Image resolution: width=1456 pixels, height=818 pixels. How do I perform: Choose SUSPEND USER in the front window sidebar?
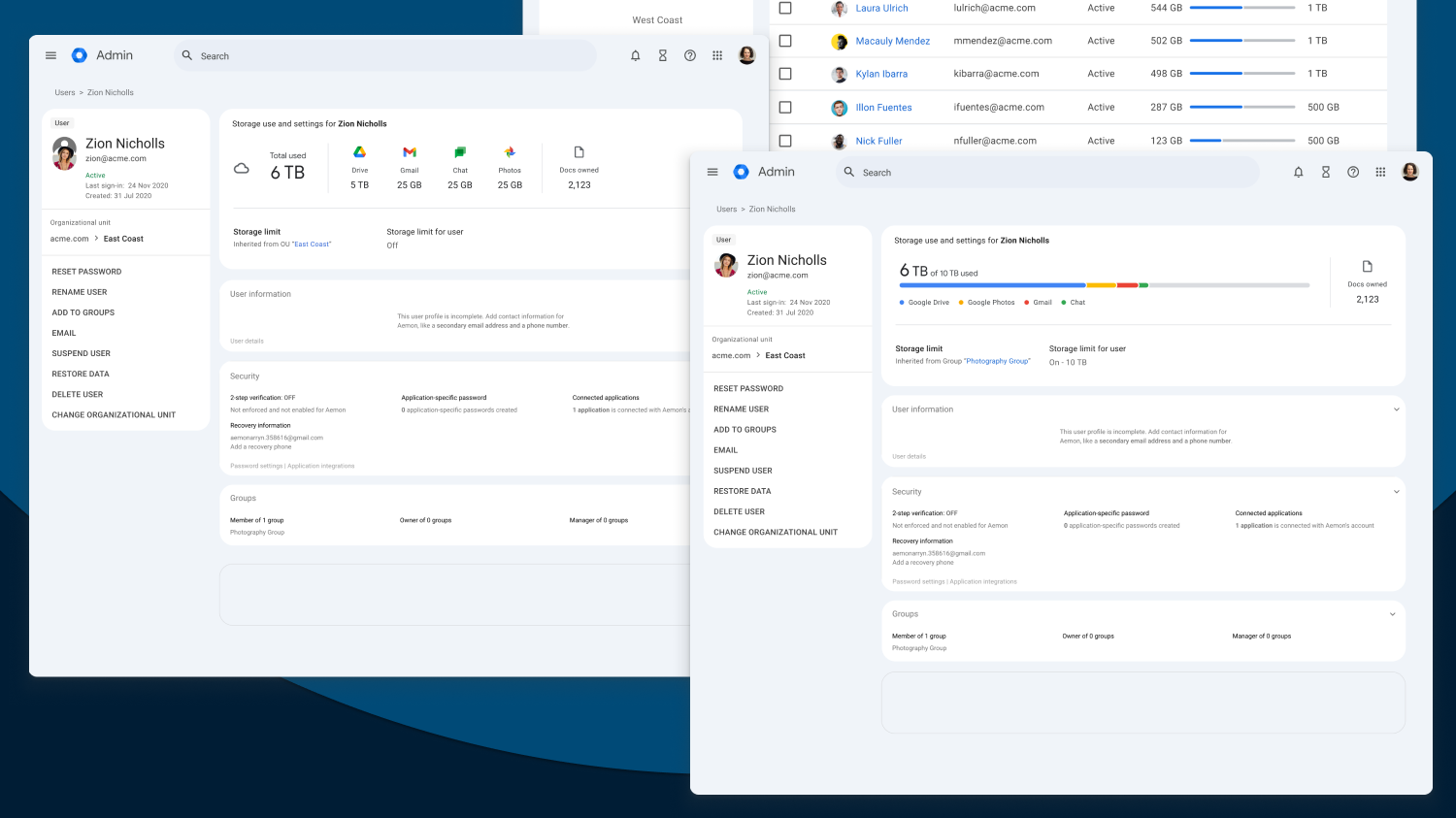click(743, 471)
